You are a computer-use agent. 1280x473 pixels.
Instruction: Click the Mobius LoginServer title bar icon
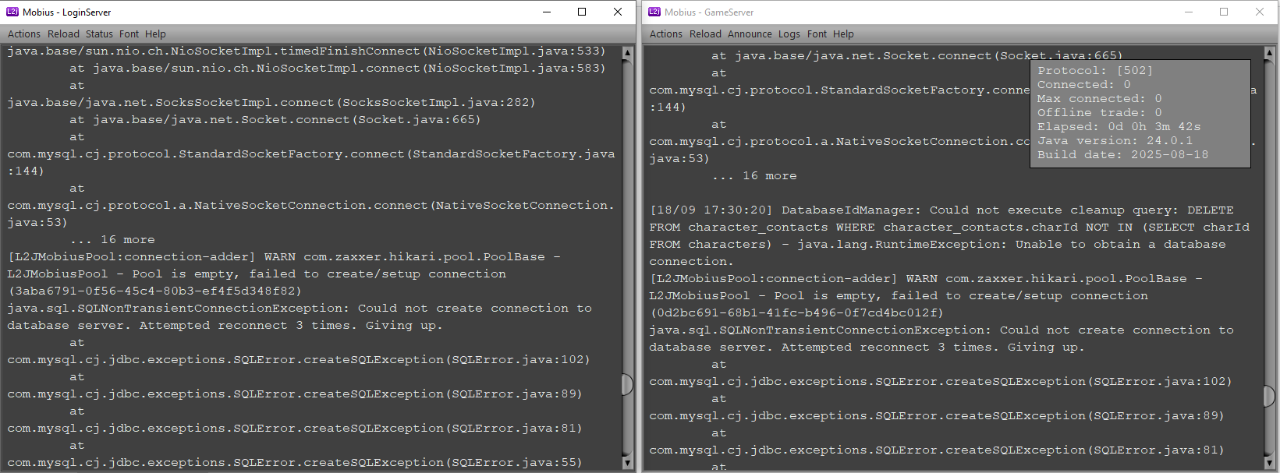13,12
